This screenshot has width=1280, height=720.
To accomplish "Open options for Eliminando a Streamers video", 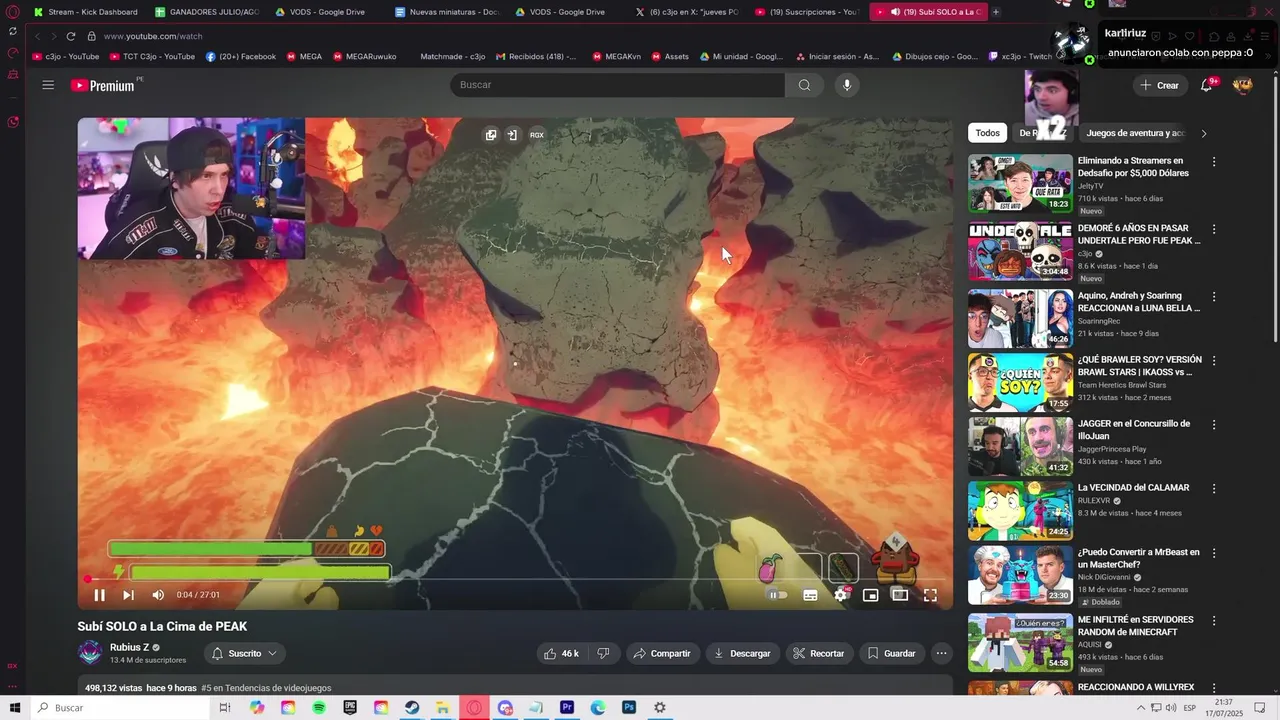I will (1214, 161).
